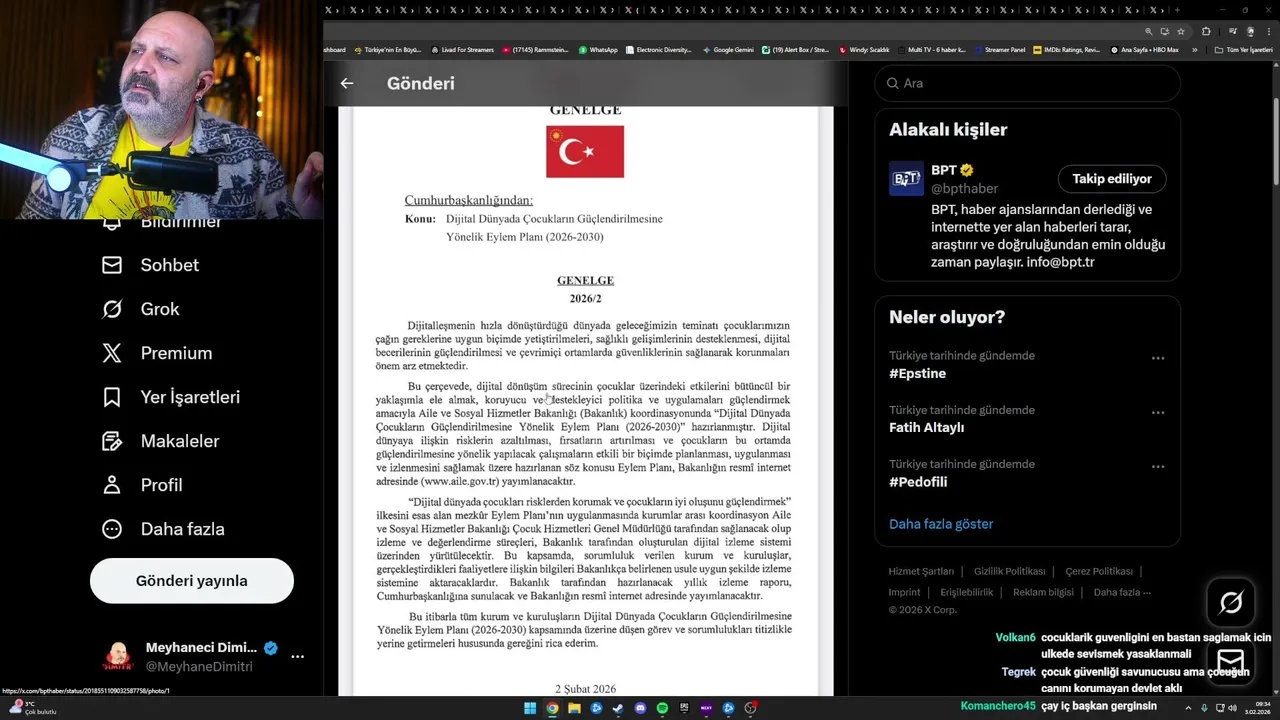The image size is (1280, 720).
Task: Open Streamer Panel bookmark
Action: click(999, 50)
